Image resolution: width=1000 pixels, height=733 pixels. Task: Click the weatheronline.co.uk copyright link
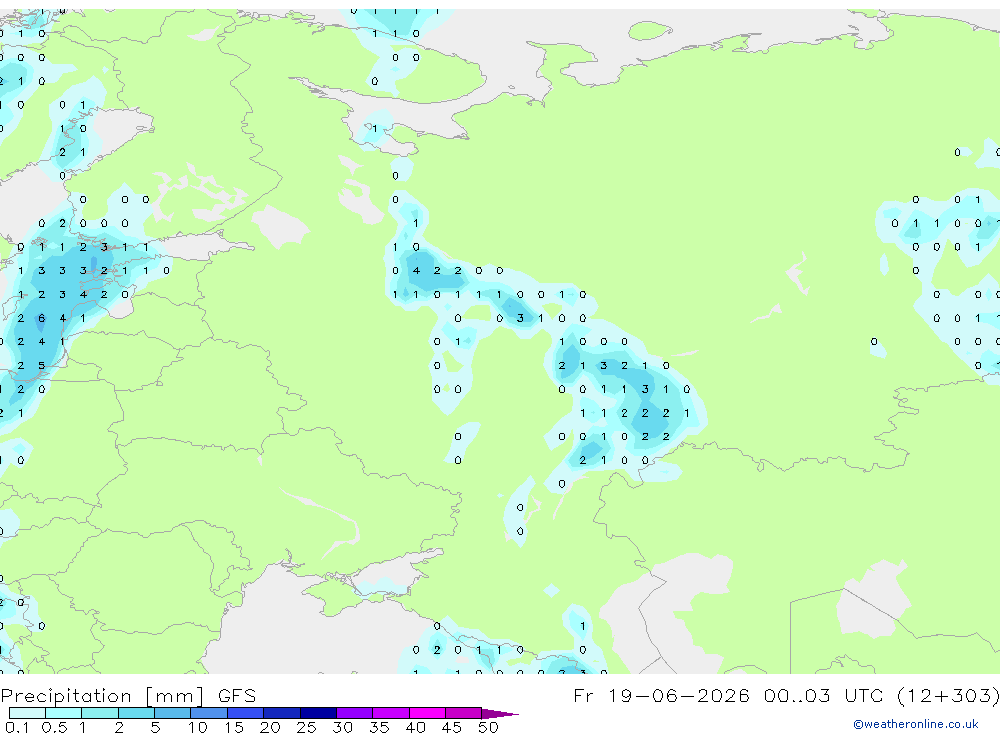(915, 724)
